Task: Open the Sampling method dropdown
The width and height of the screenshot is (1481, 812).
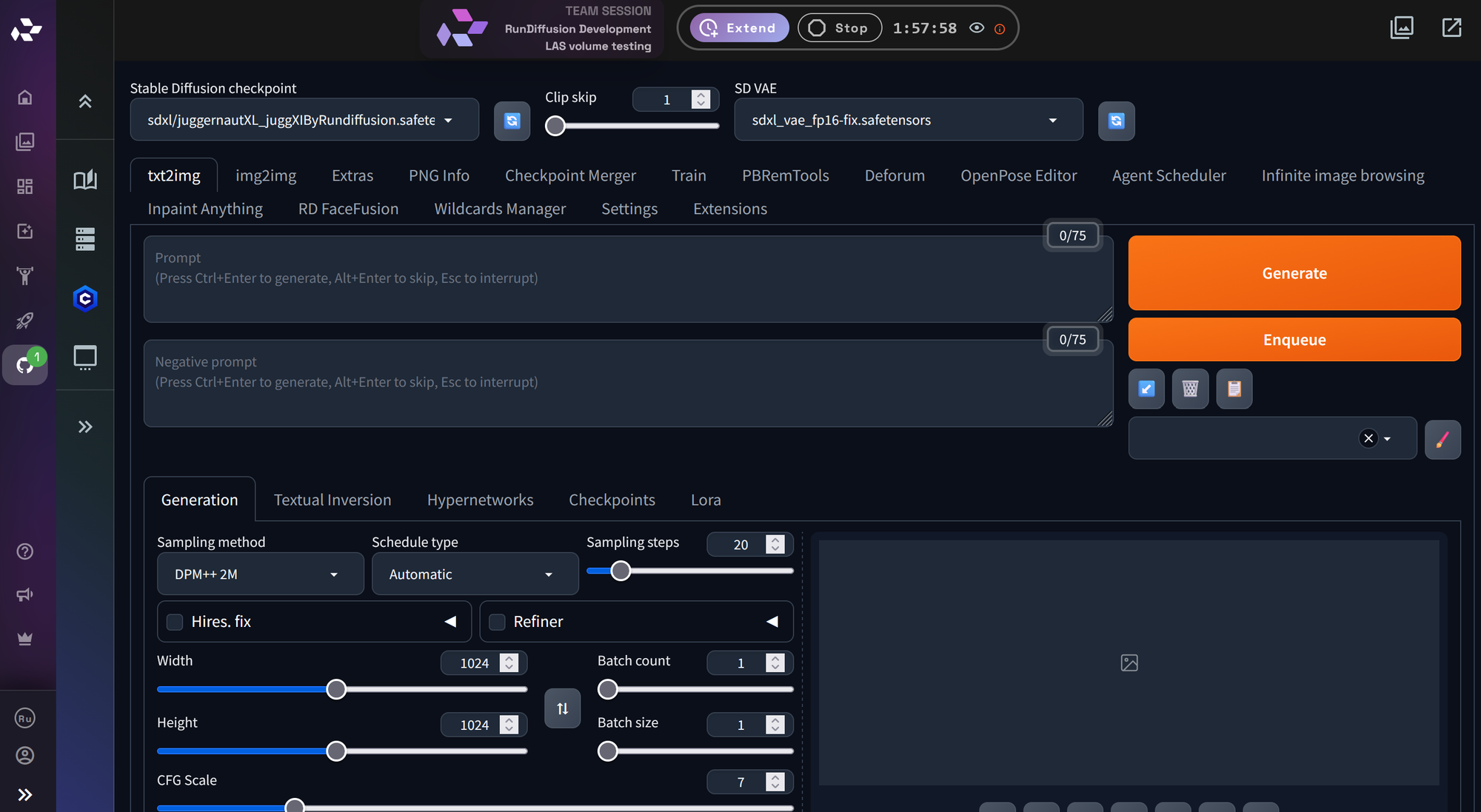Action: coord(260,574)
